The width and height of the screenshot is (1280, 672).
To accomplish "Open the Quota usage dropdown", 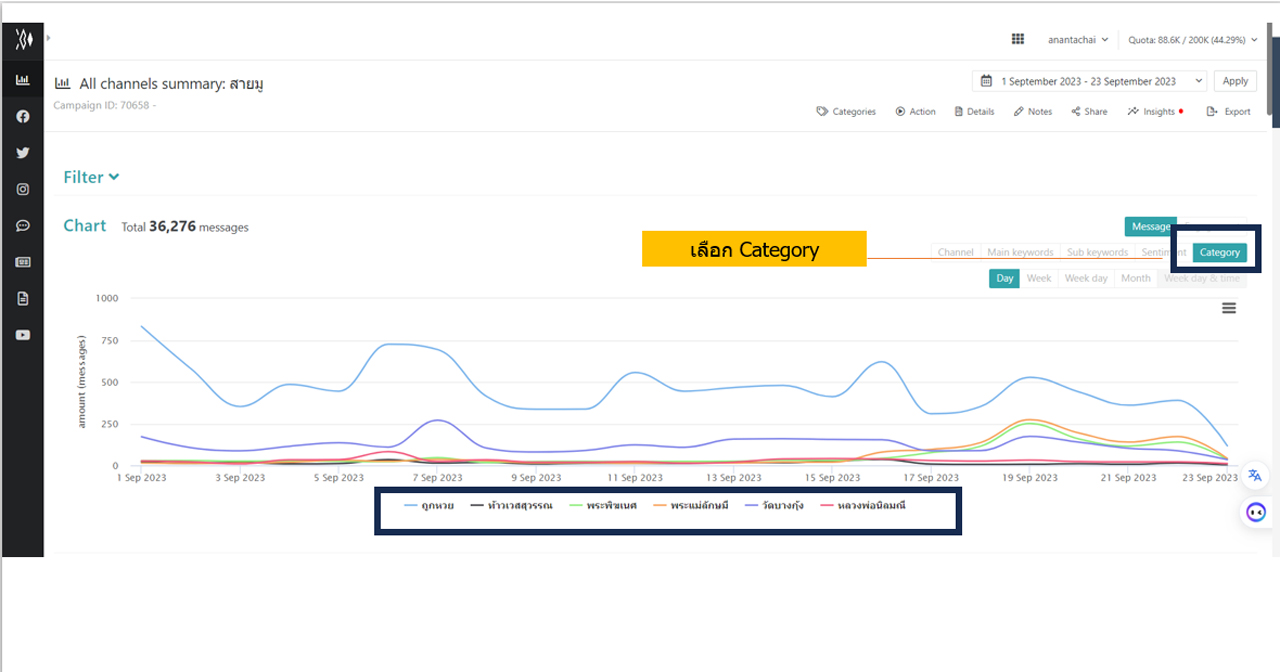I will (1191, 40).
